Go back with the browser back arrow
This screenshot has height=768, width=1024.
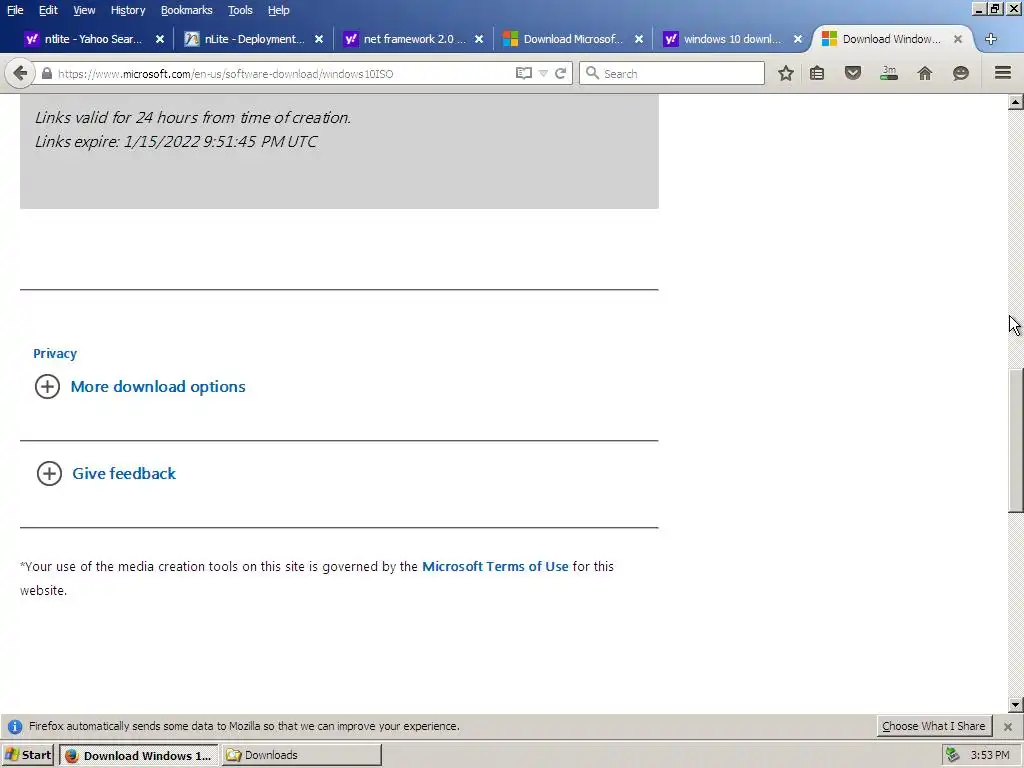(20, 73)
